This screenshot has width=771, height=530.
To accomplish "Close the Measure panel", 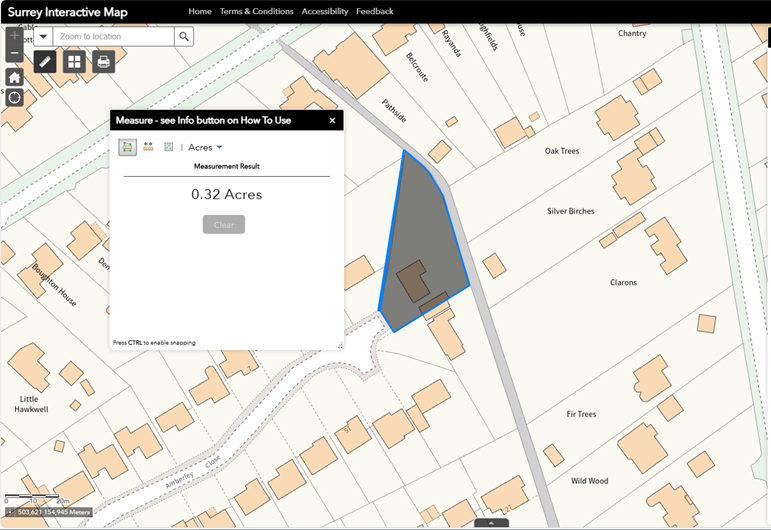I will [332, 120].
